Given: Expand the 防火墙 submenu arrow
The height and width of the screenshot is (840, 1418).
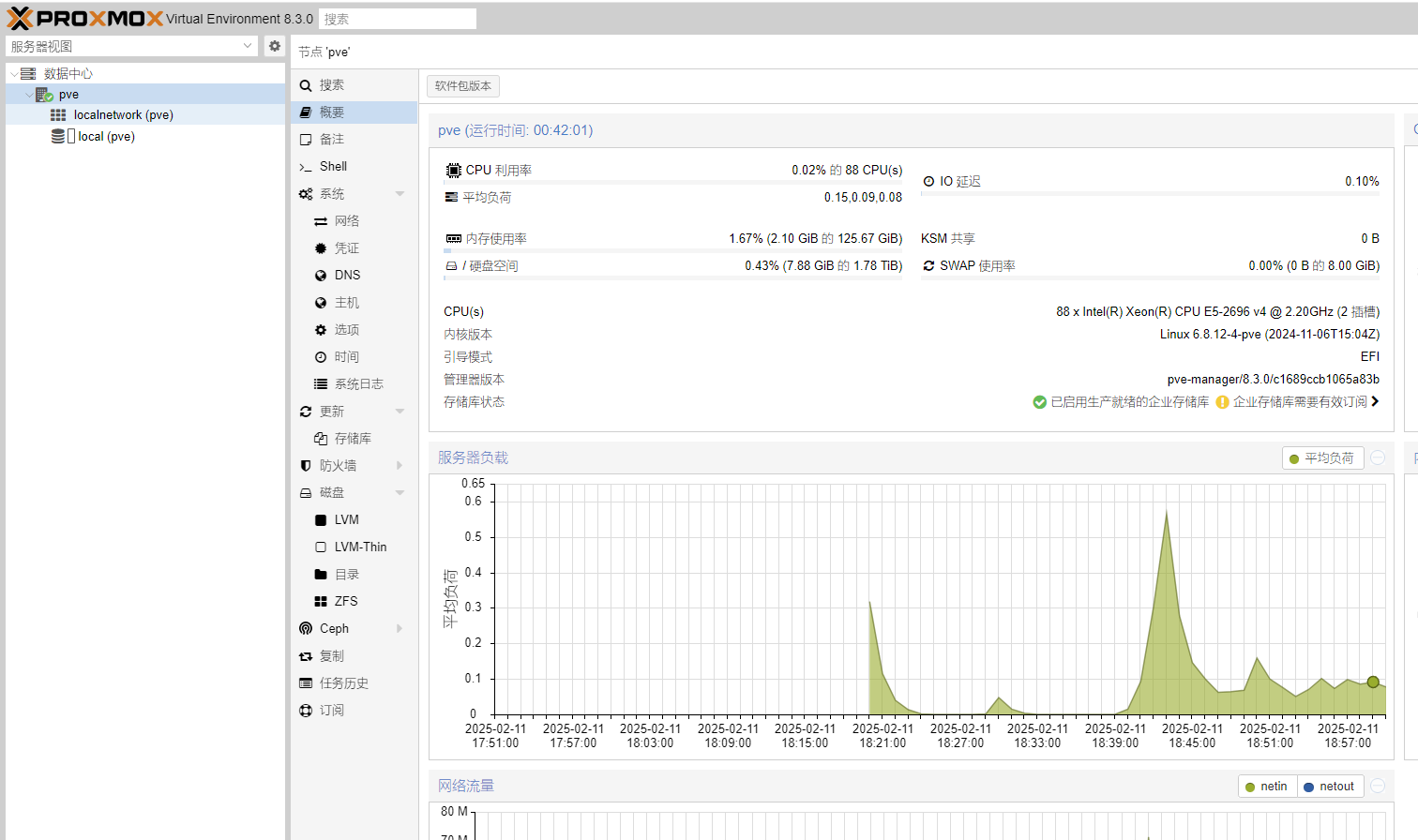Looking at the screenshot, I should pyautogui.click(x=400, y=466).
